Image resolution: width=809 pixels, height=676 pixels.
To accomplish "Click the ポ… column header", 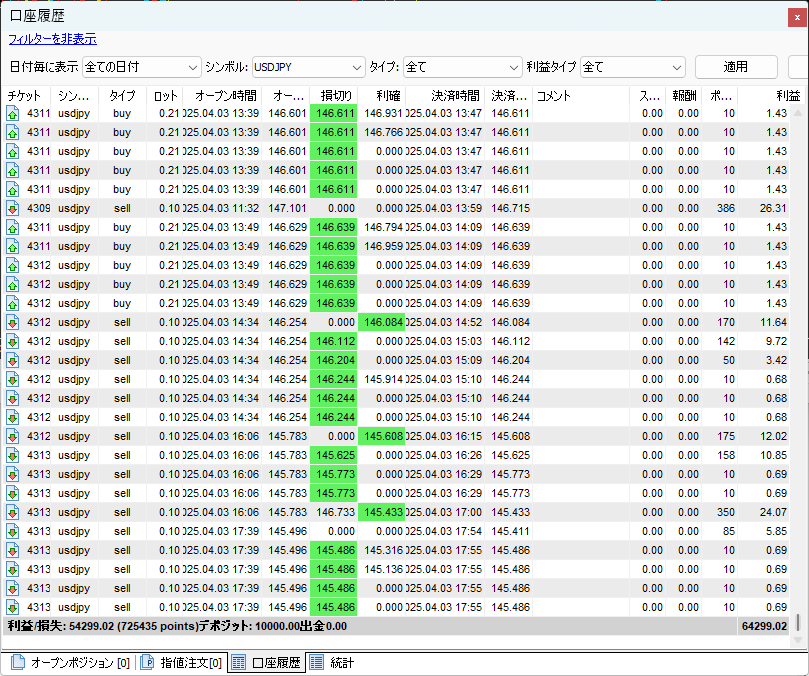I will coord(720,95).
